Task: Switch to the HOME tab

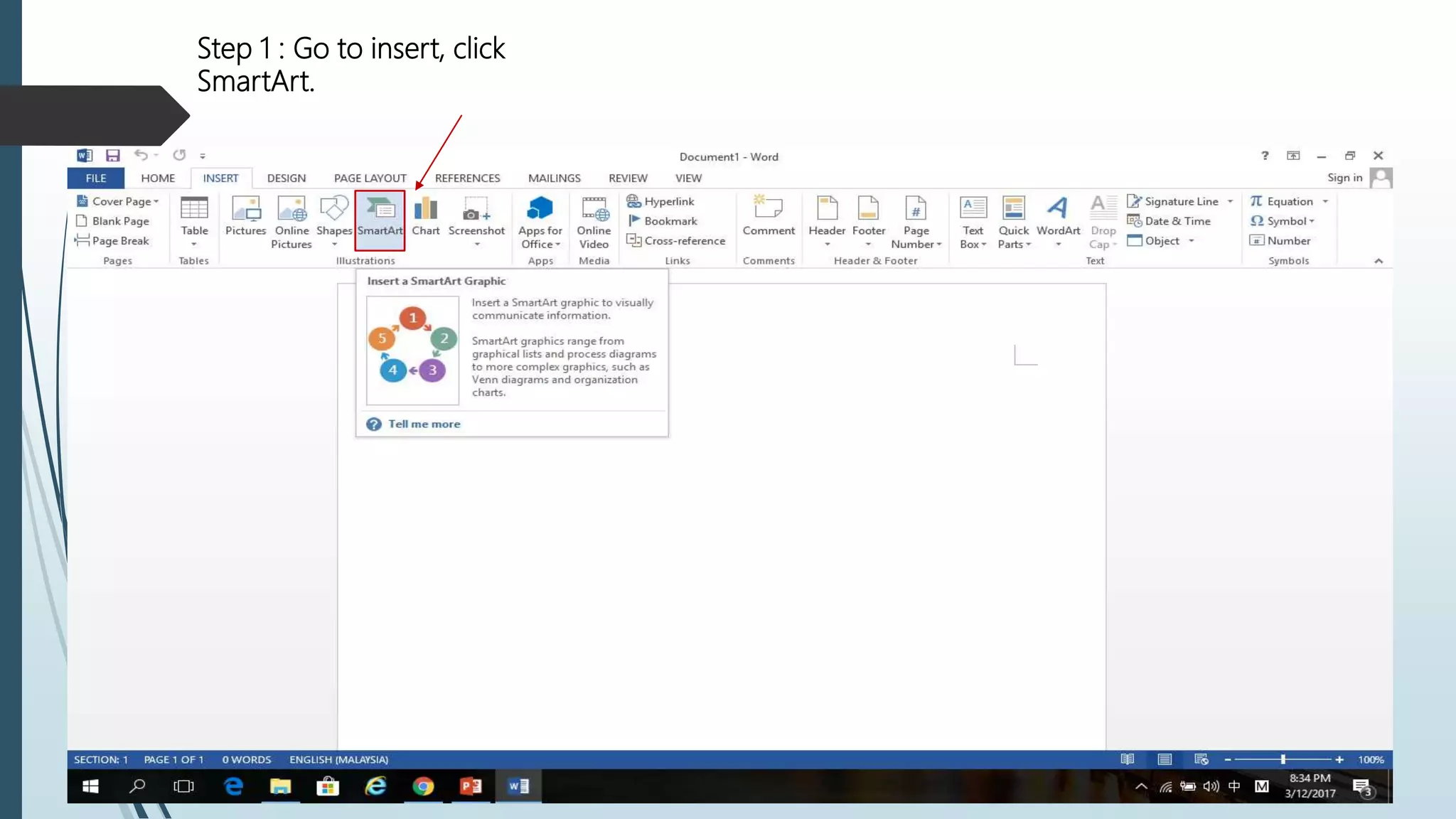Action: [x=158, y=178]
